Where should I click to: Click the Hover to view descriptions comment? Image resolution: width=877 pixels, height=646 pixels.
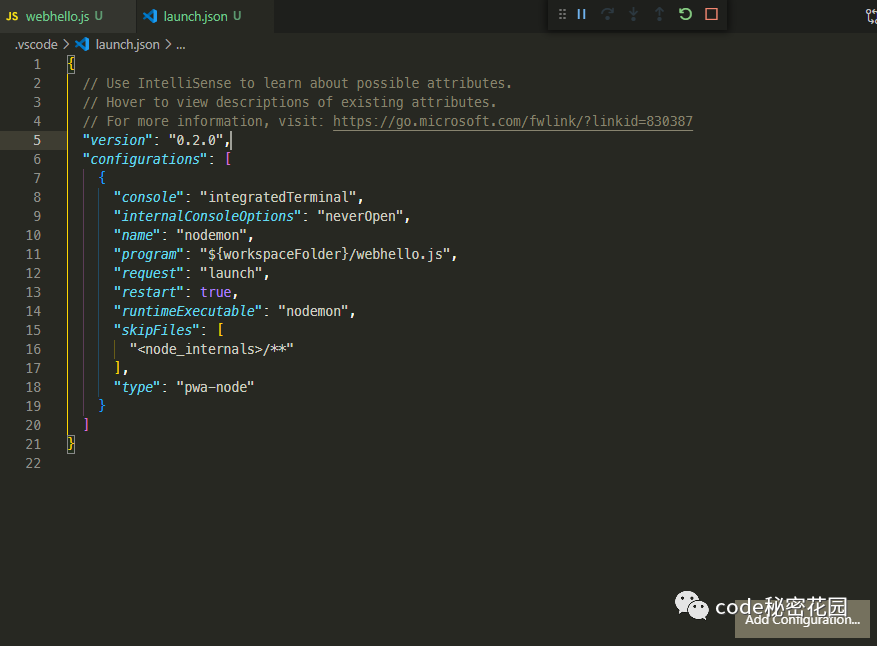(x=290, y=102)
